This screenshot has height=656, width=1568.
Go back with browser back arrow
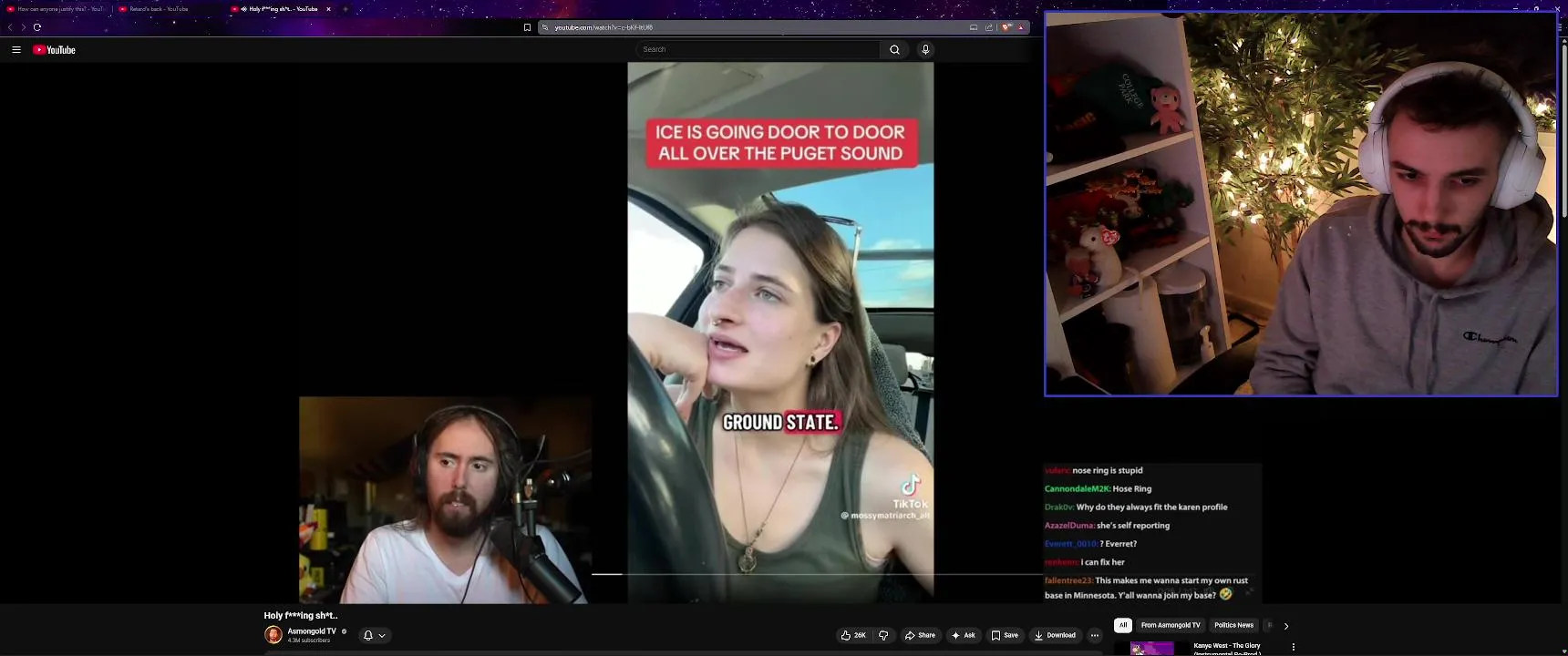(11, 27)
